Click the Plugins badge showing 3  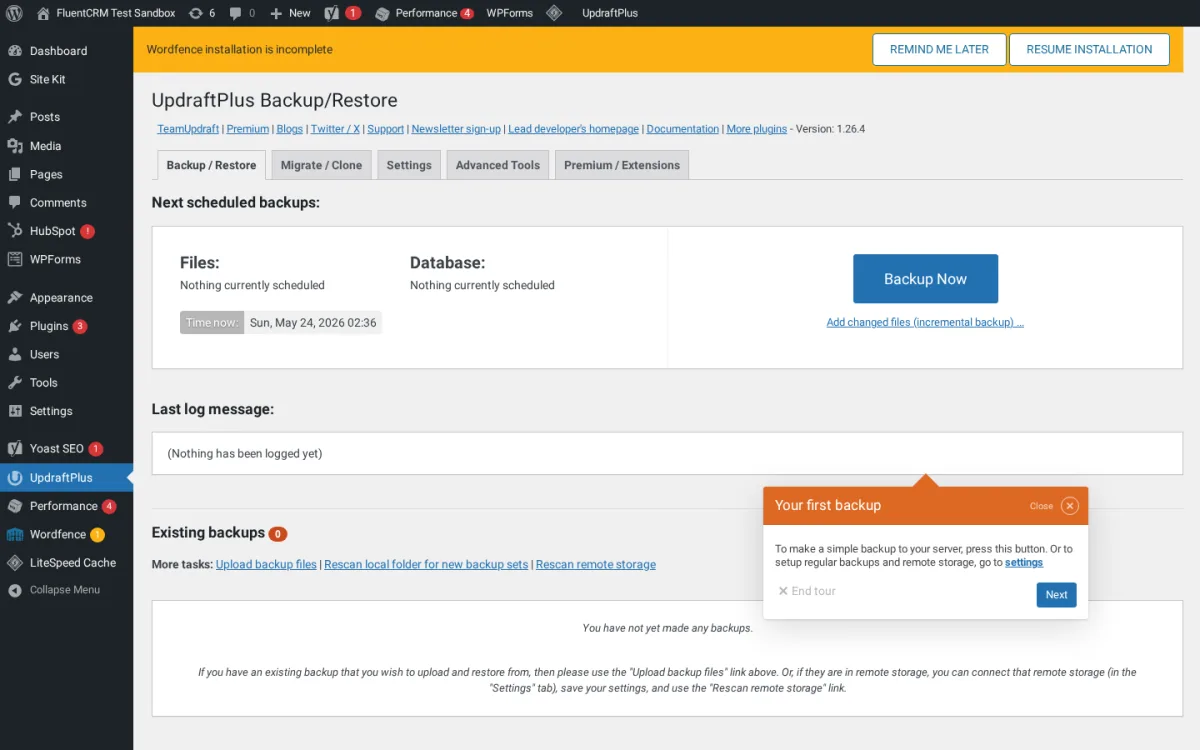coord(80,326)
